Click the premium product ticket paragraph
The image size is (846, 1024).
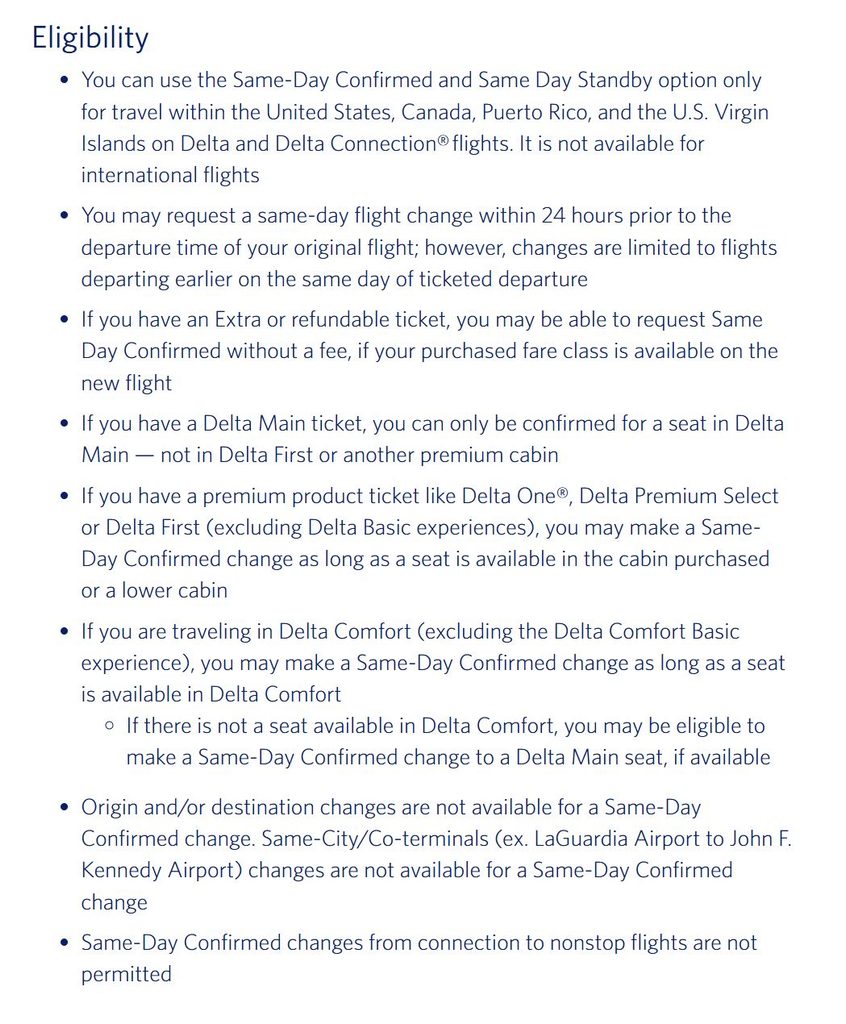click(430, 543)
